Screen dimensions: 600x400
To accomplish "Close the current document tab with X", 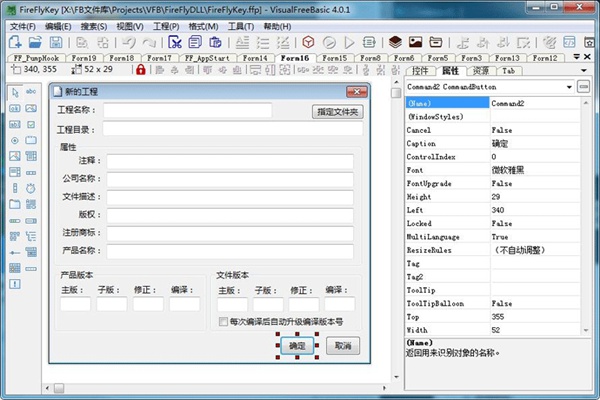I will (x=587, y=57).
